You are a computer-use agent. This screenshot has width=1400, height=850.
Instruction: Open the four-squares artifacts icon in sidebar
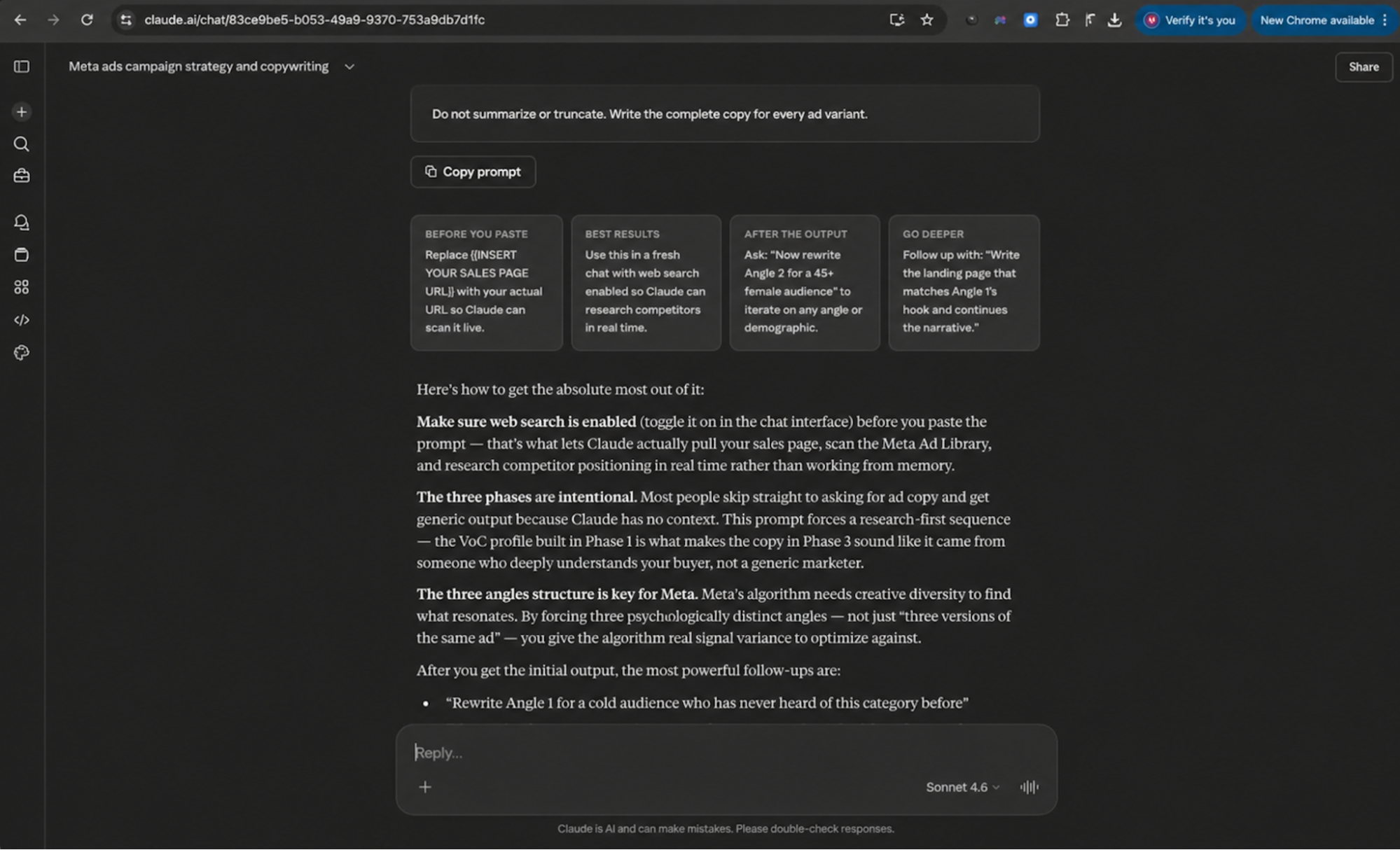pyautogui.click(x=22, y=287)
